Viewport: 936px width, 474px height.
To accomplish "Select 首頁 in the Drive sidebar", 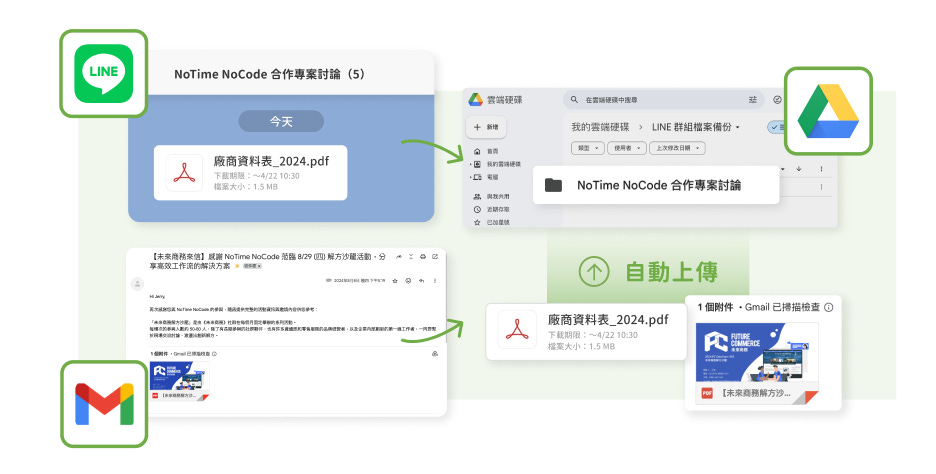I will 487,152.
